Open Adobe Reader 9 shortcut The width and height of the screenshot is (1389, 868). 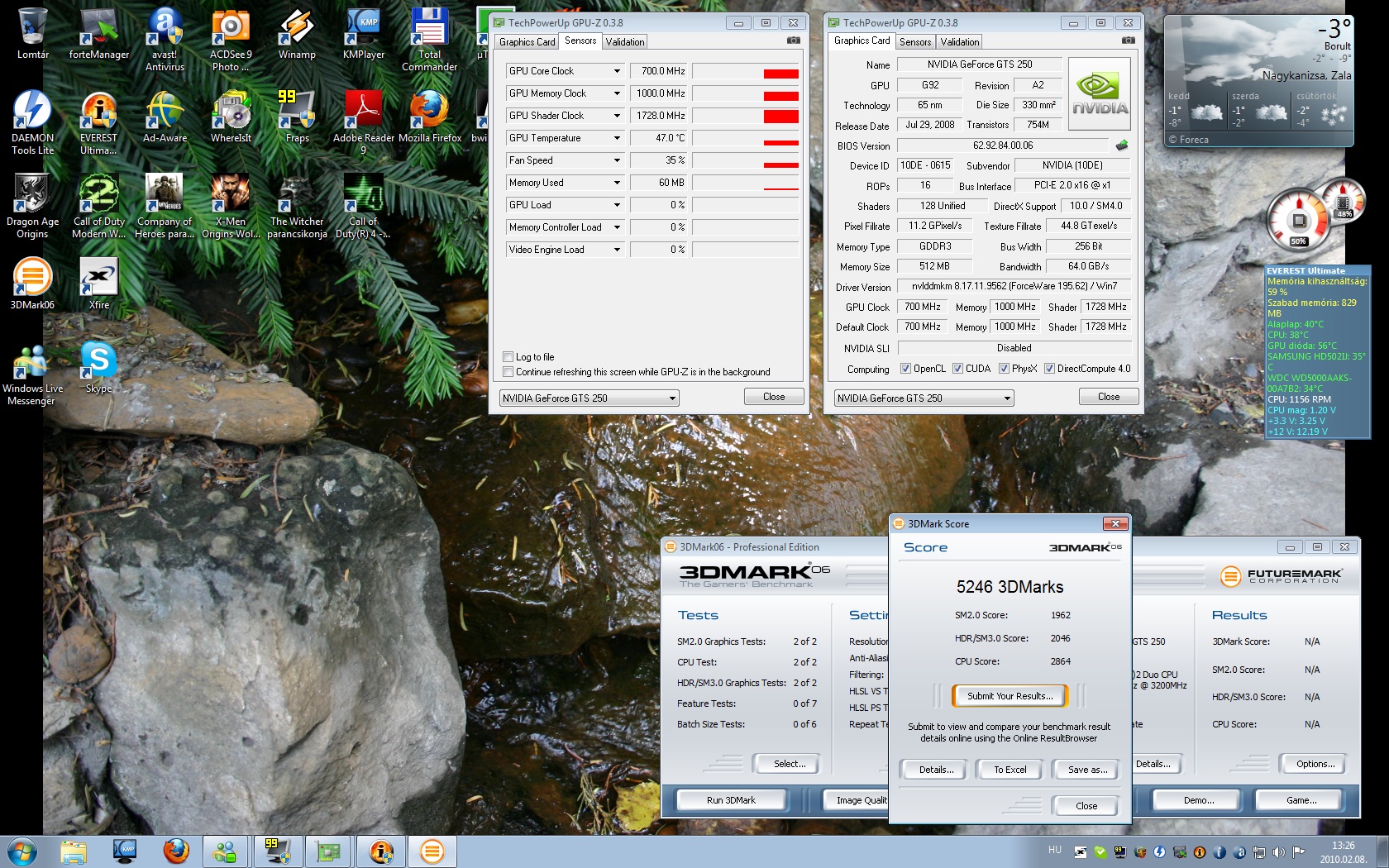click(x=364, y=122)
